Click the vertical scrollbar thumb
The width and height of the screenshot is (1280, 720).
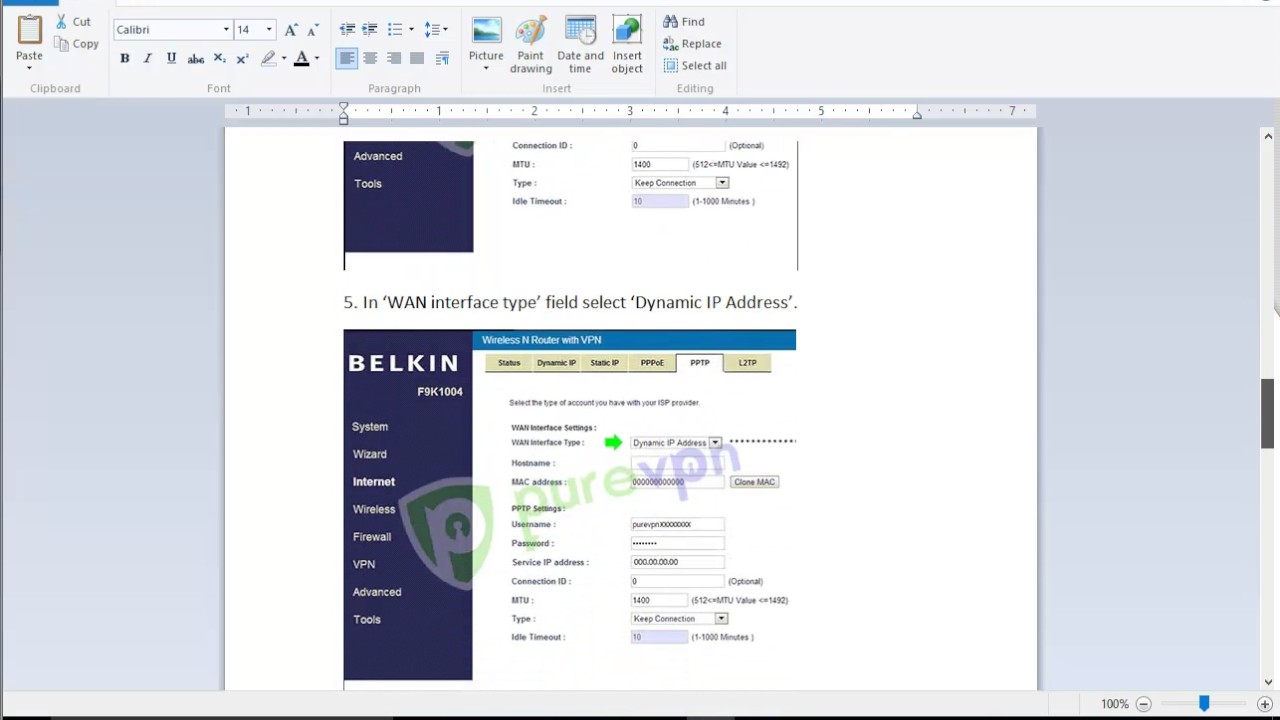pyautogui.click(x=1268, y=414)
